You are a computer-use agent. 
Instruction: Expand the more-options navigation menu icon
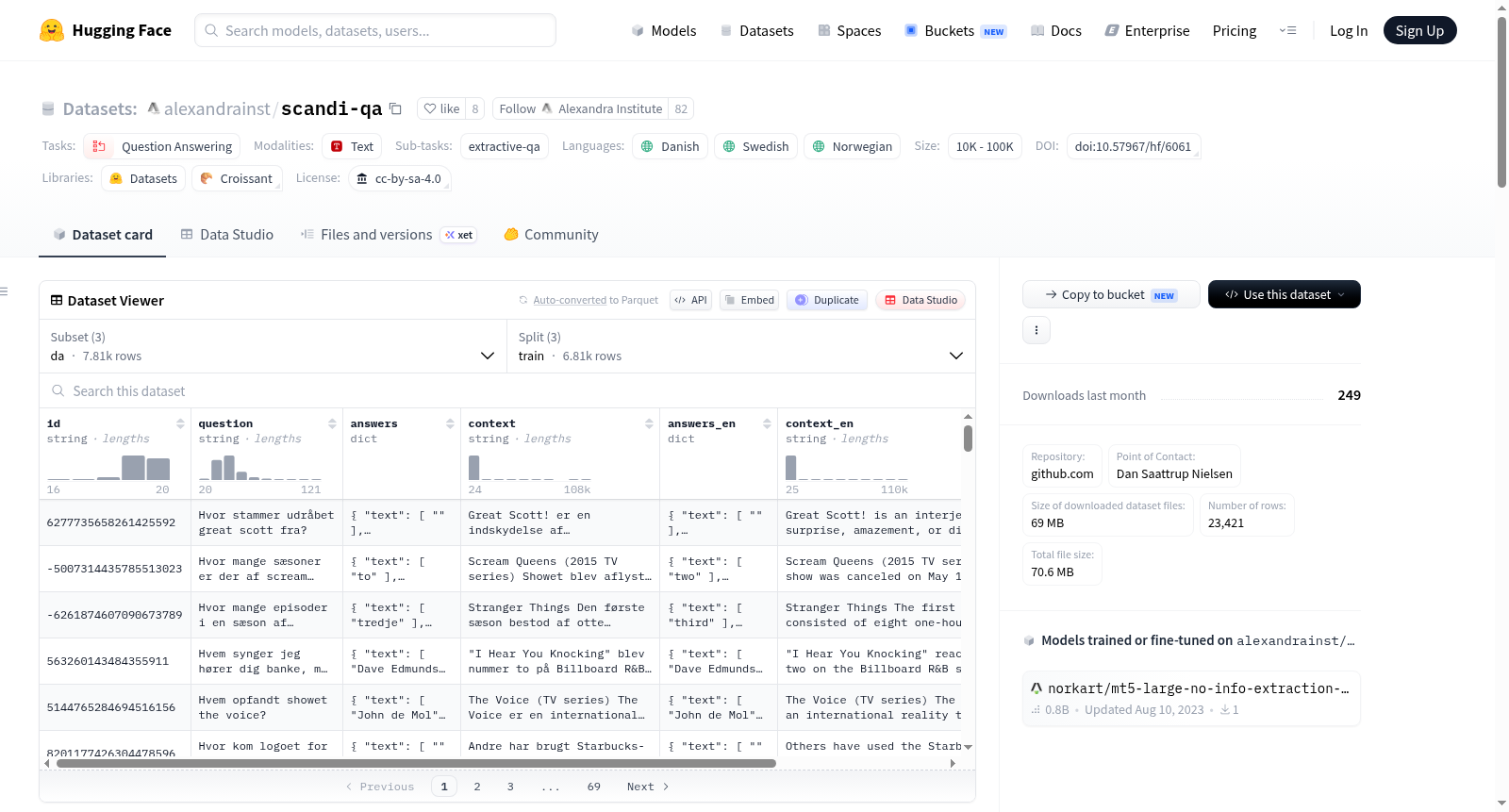click(x=1287, y=30)
